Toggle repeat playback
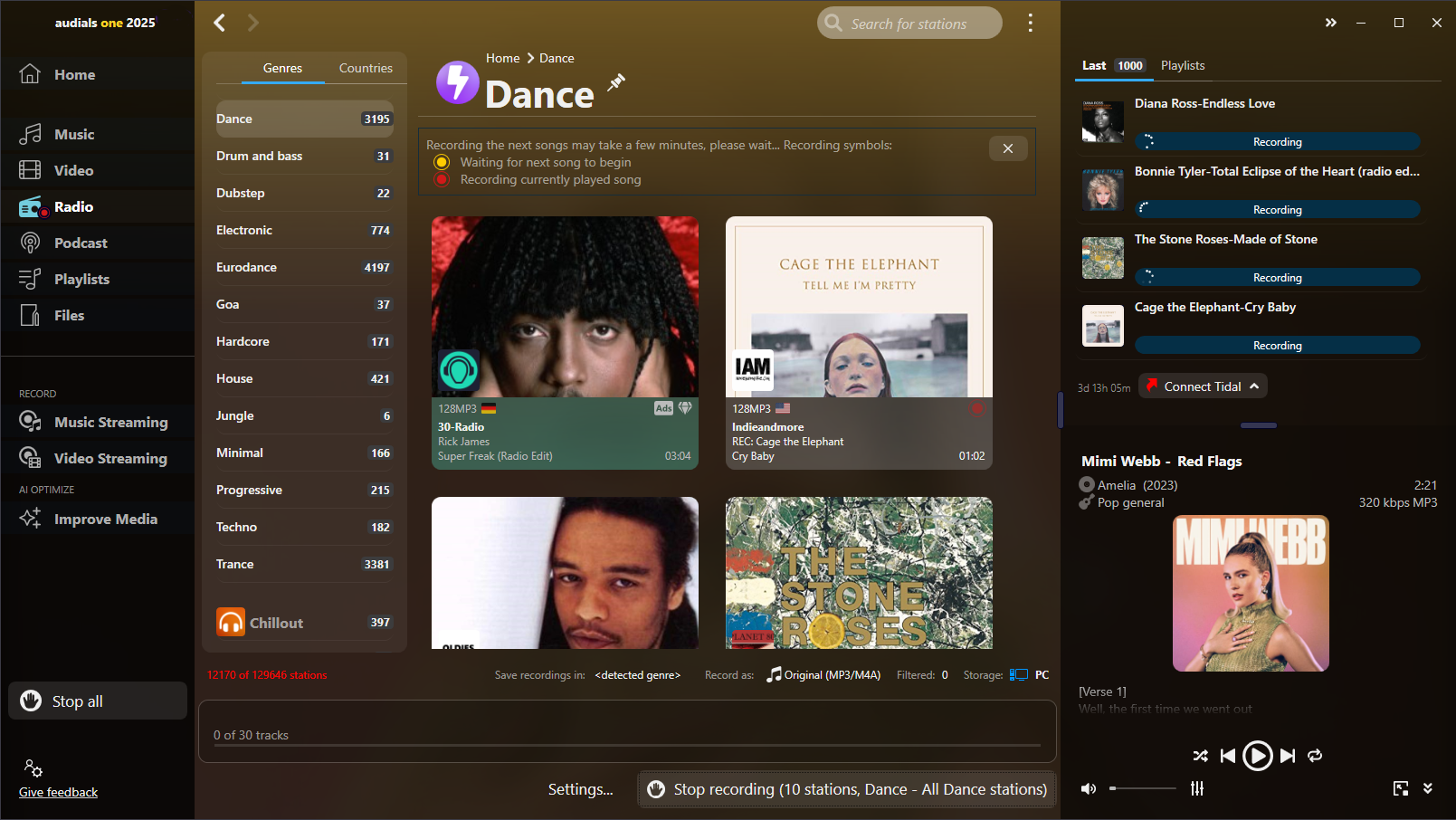Viewport: 1456px width, 820px height. click(1315, 756)
